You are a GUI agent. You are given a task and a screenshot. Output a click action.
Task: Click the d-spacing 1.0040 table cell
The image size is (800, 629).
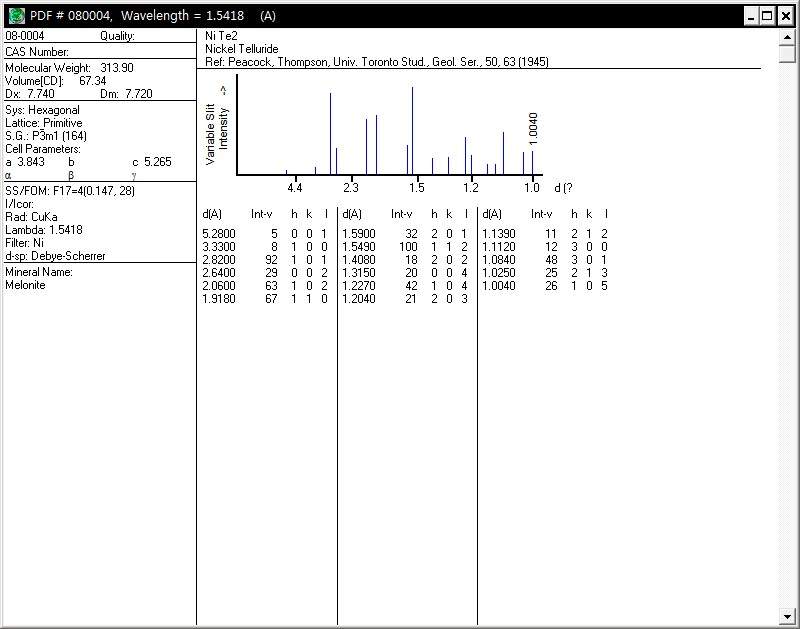(x=499, y=286)
